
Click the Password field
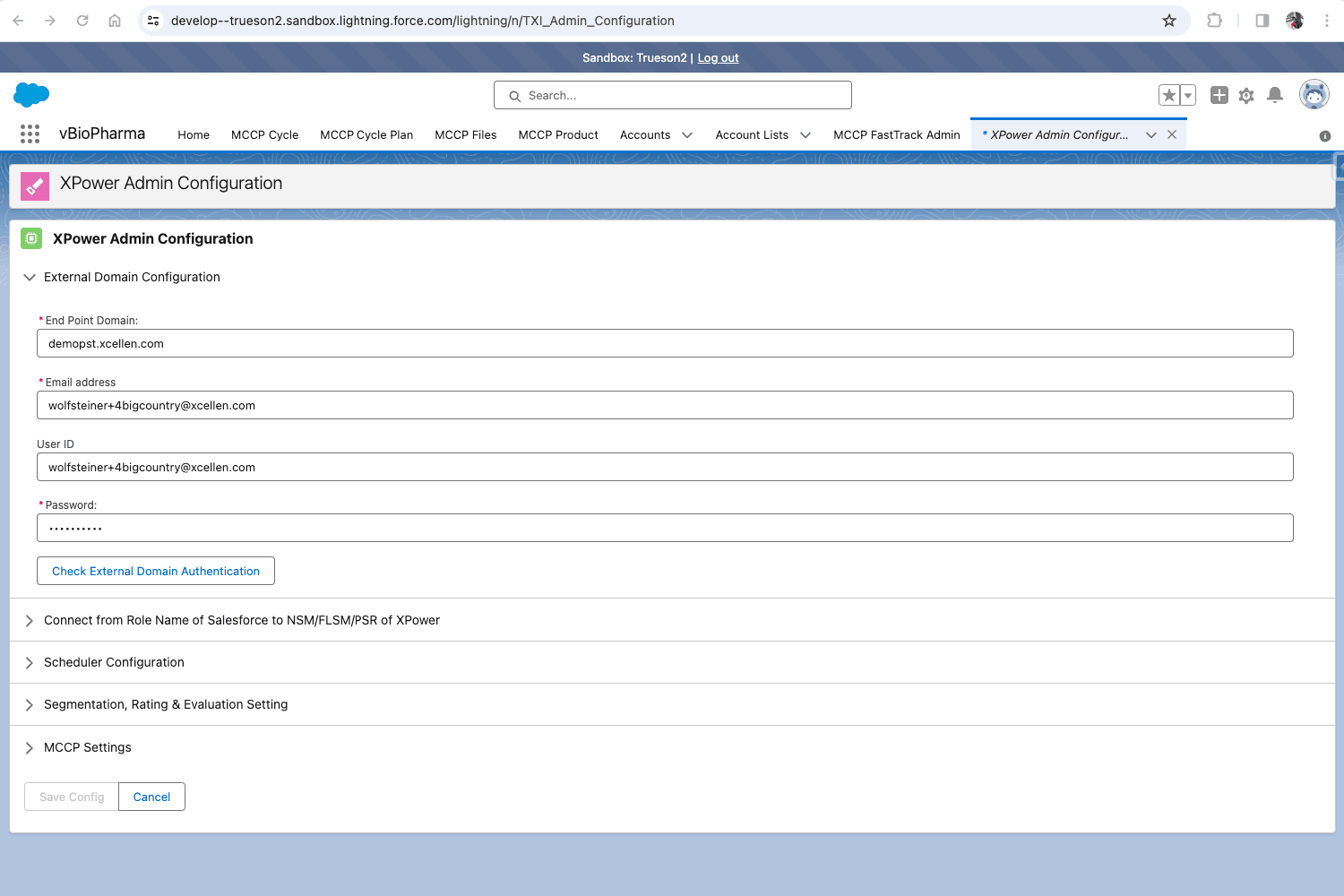click(665, 528)
